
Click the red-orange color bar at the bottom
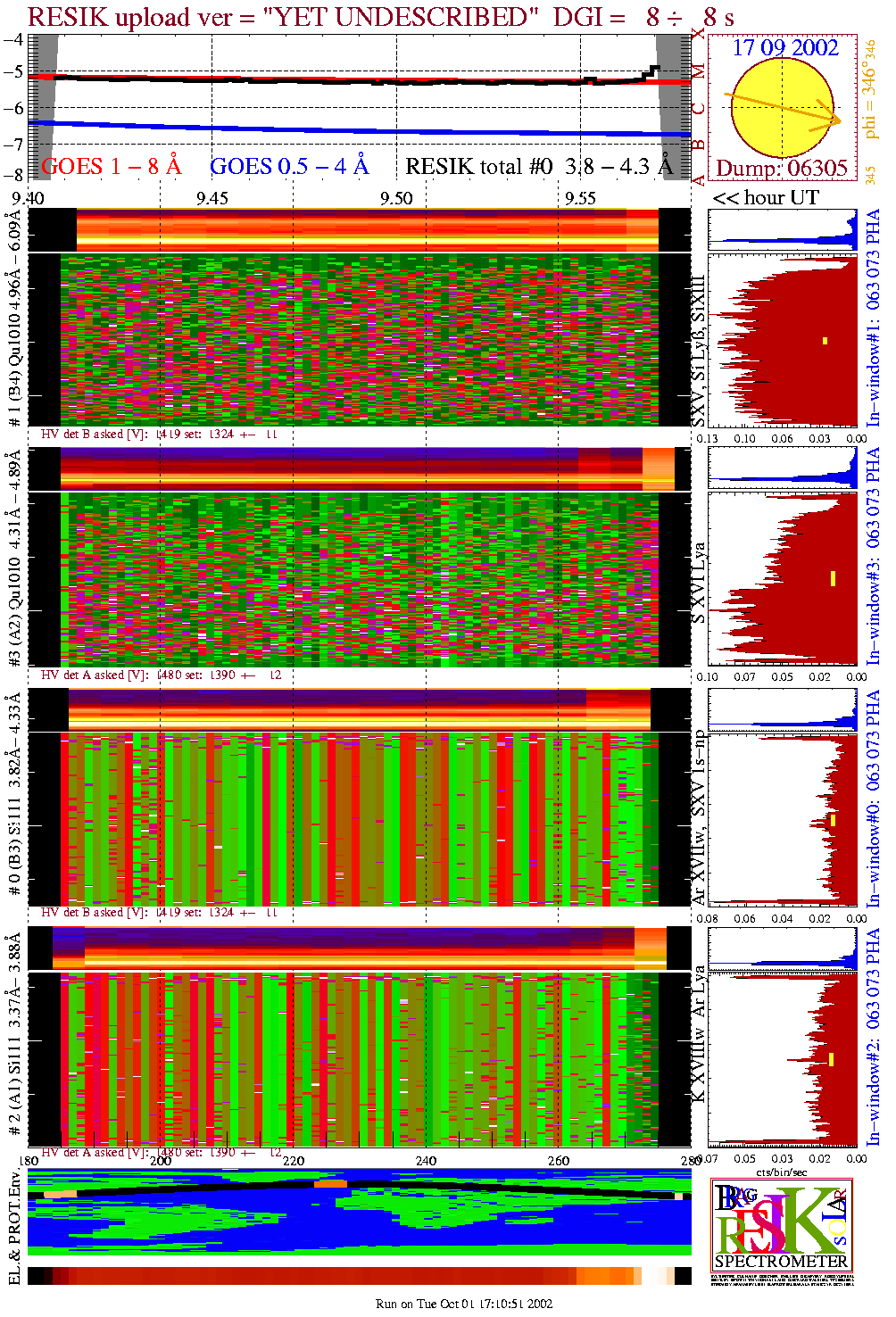coord(359,1276)
